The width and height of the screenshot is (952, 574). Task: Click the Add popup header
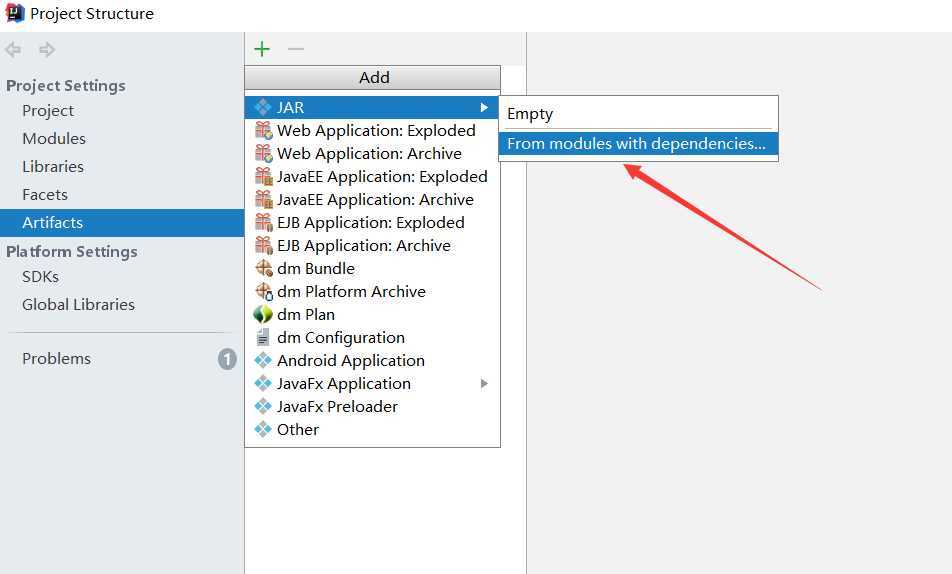point(372,78)
